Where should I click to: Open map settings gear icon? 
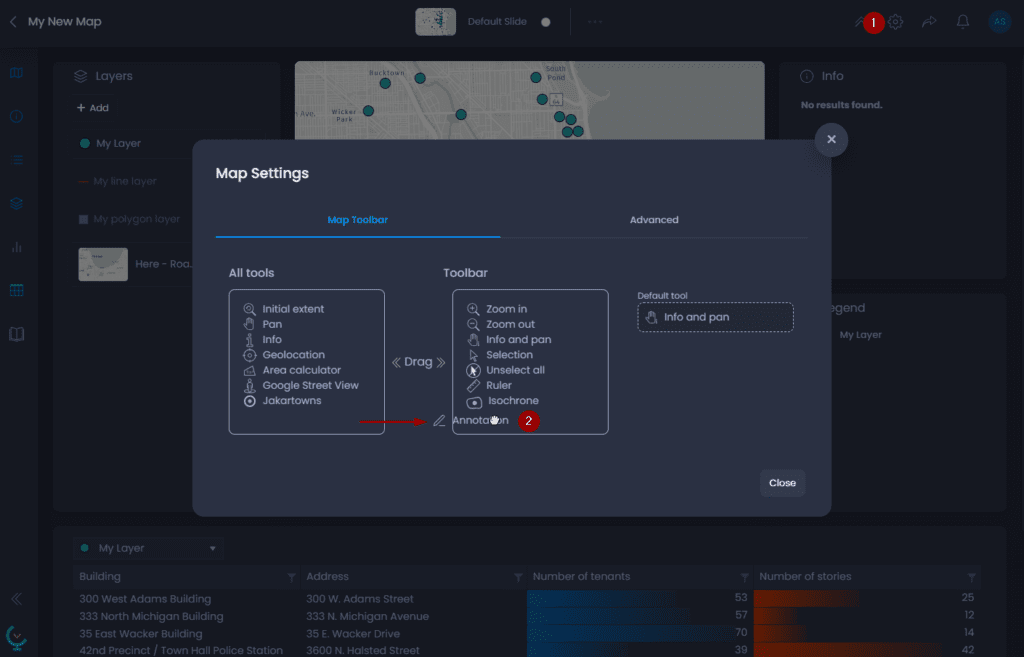pyautogui.click(x=895, y=22)
